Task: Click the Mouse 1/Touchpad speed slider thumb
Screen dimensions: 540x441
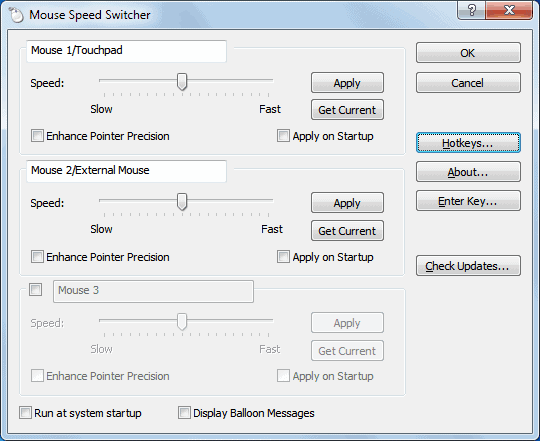Action: coord(182,82)
